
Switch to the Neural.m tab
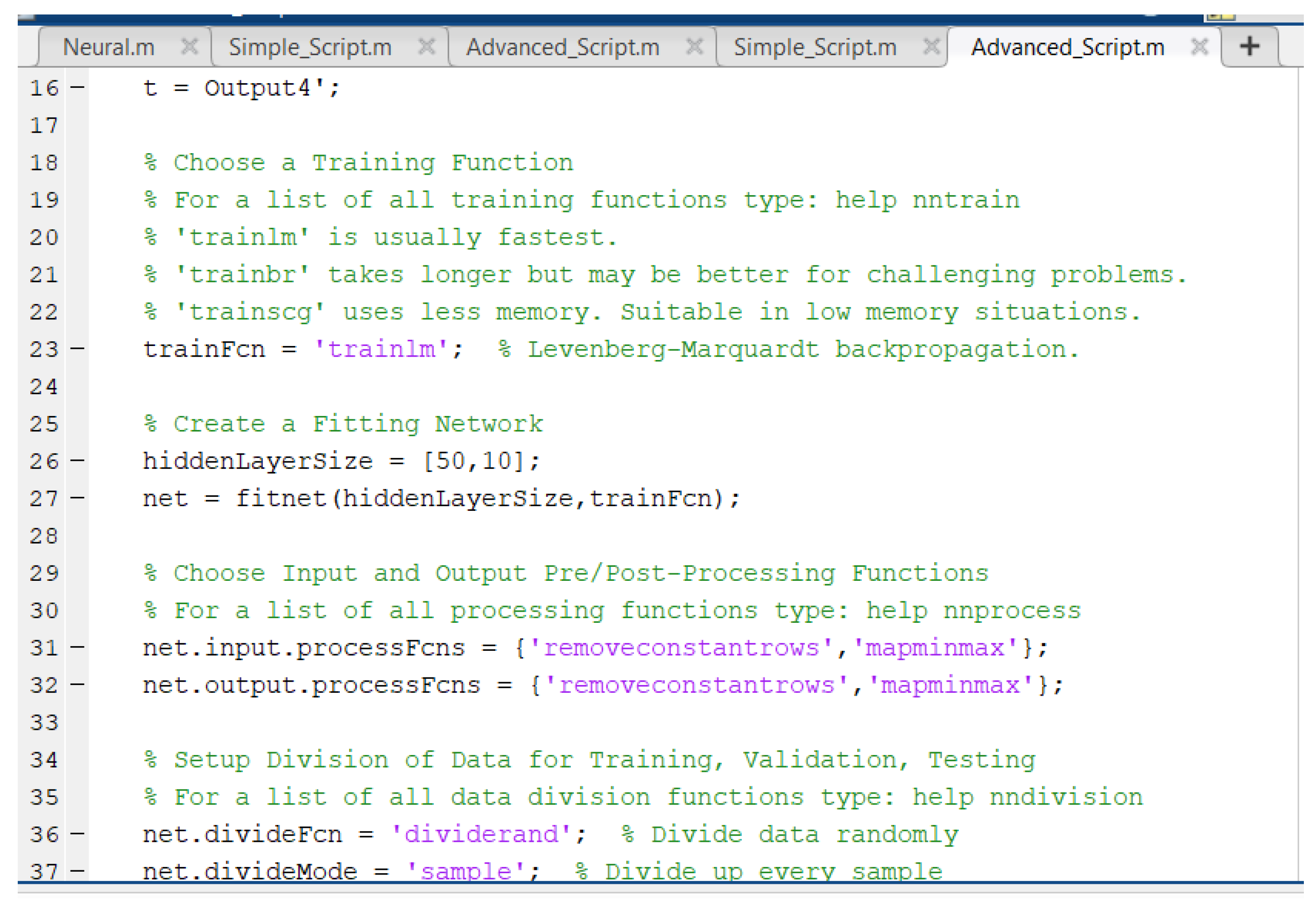pos(109,47)
